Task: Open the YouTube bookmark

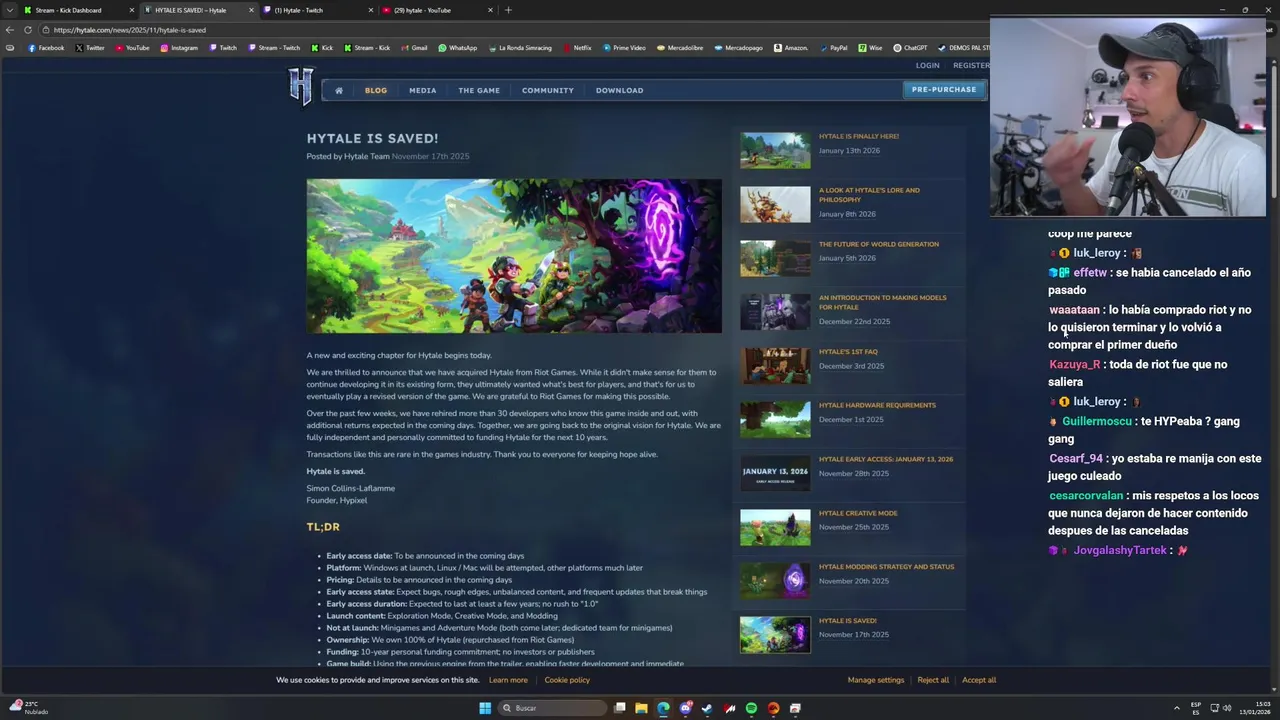Action: (x=132, y=48)
